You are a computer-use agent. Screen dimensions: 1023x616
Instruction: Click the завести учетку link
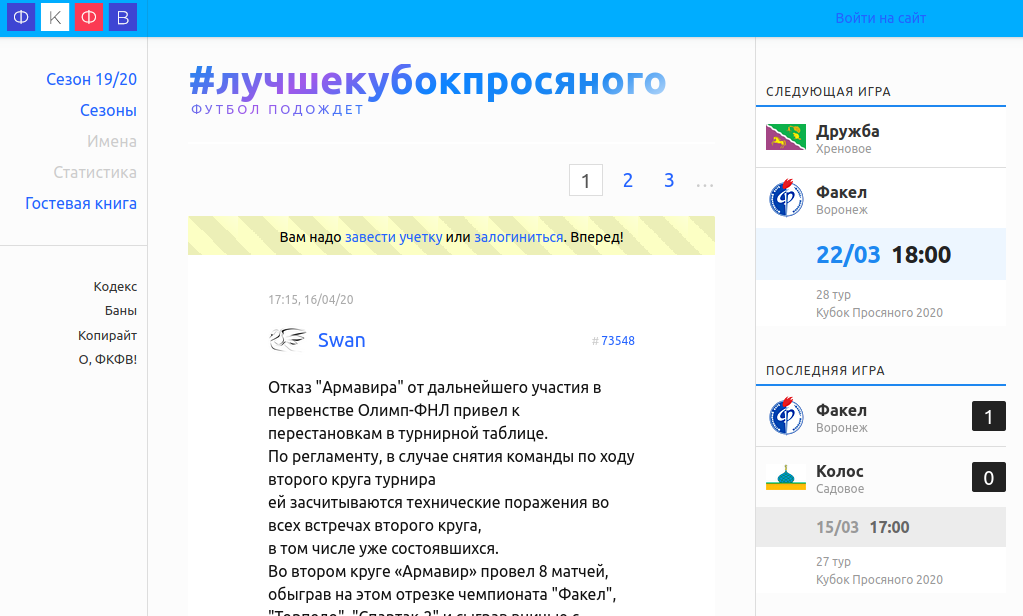point(393,237)
